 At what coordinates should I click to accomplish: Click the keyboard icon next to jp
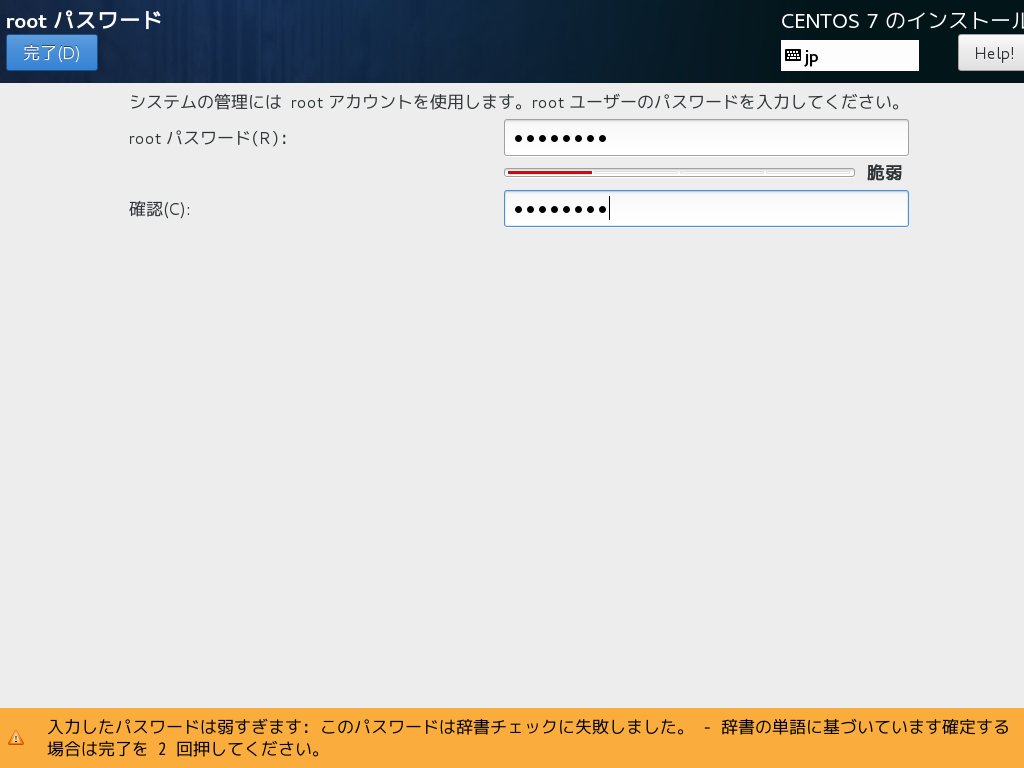793,56
